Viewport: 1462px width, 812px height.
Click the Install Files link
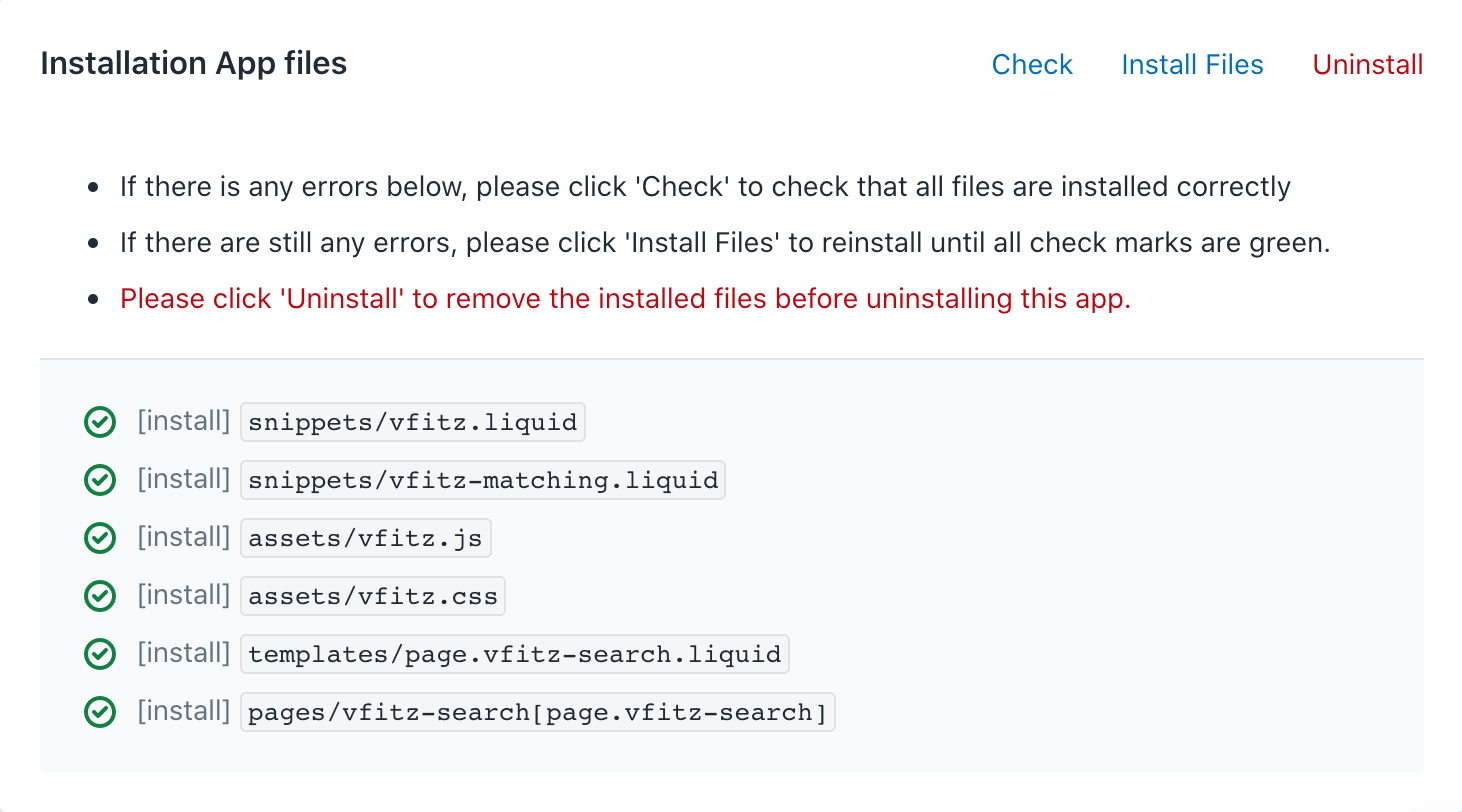click(x=1192, y=65)
